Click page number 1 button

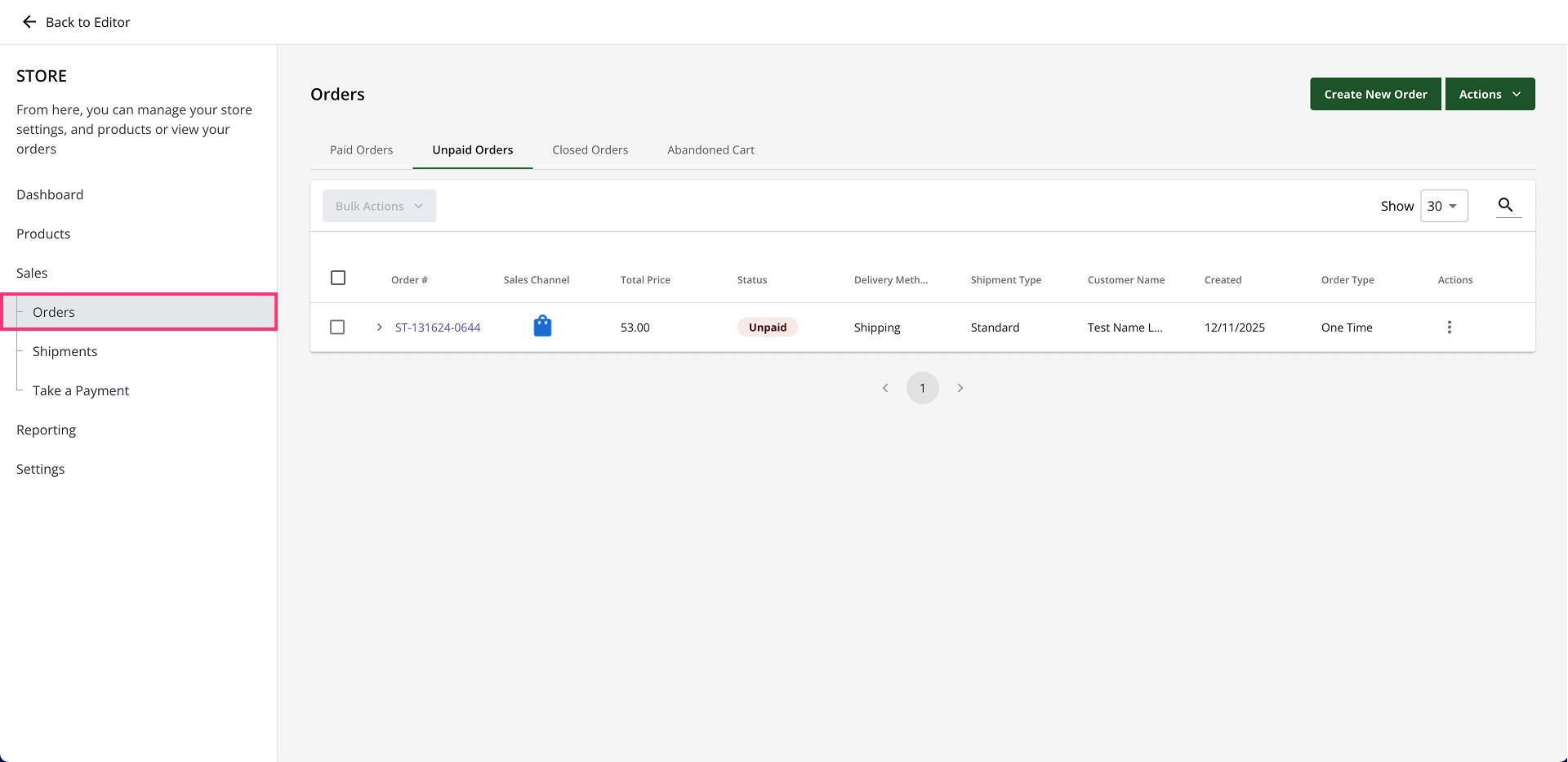[923, 388]
